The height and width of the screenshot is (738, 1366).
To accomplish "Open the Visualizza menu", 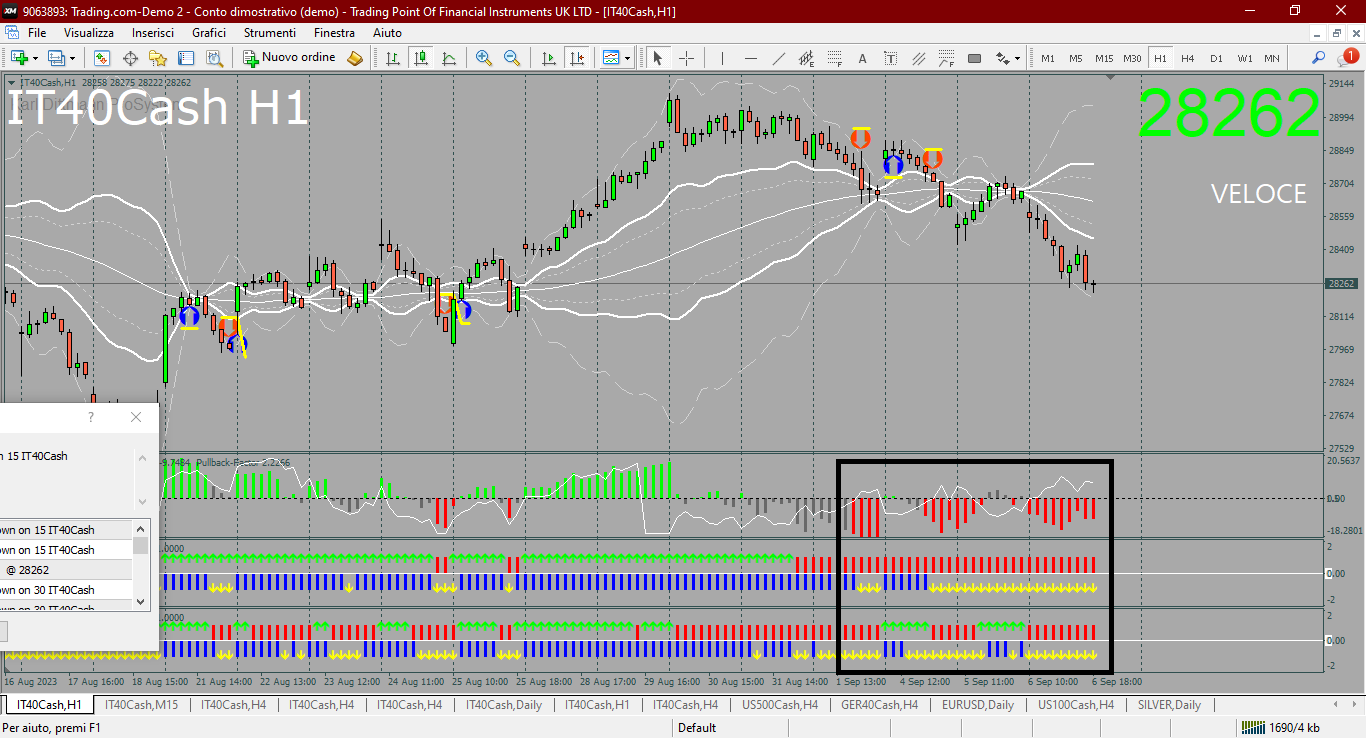I will pyautogui.click(x=89, y=33).
